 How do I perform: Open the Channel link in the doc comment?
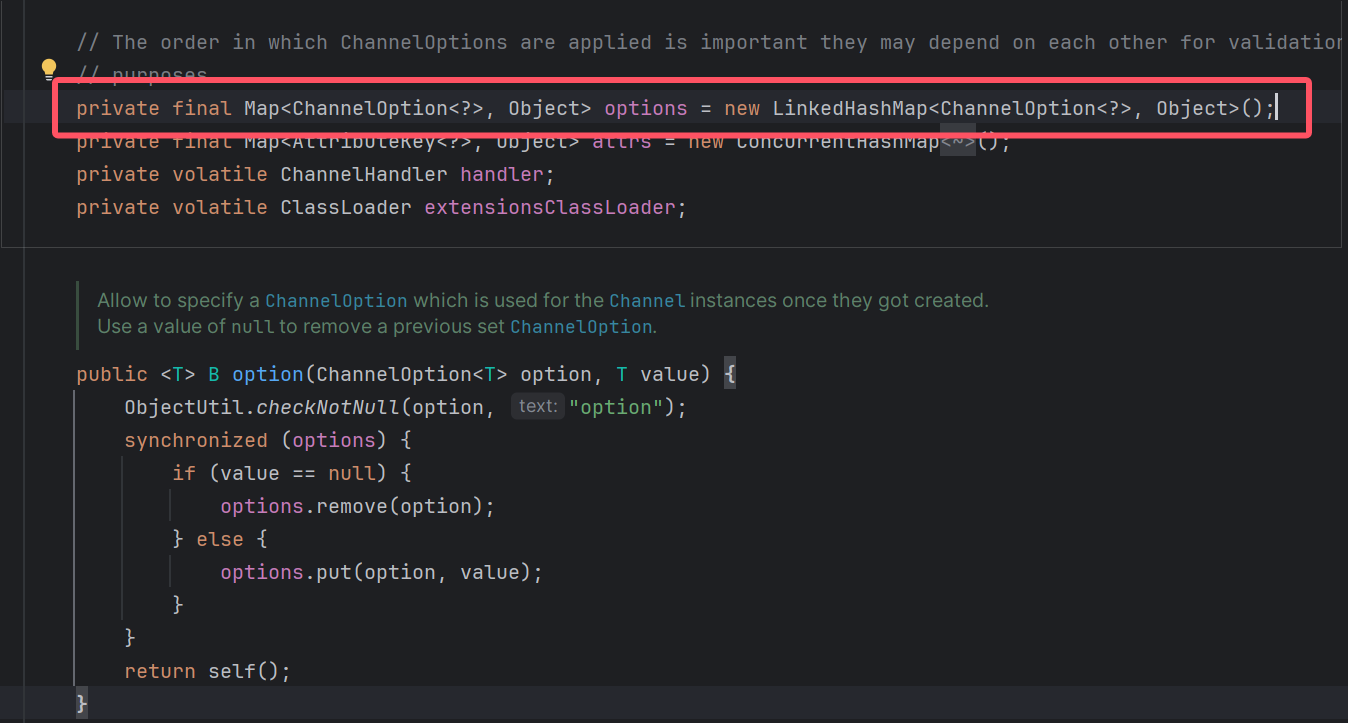click(x=647, y=301)
